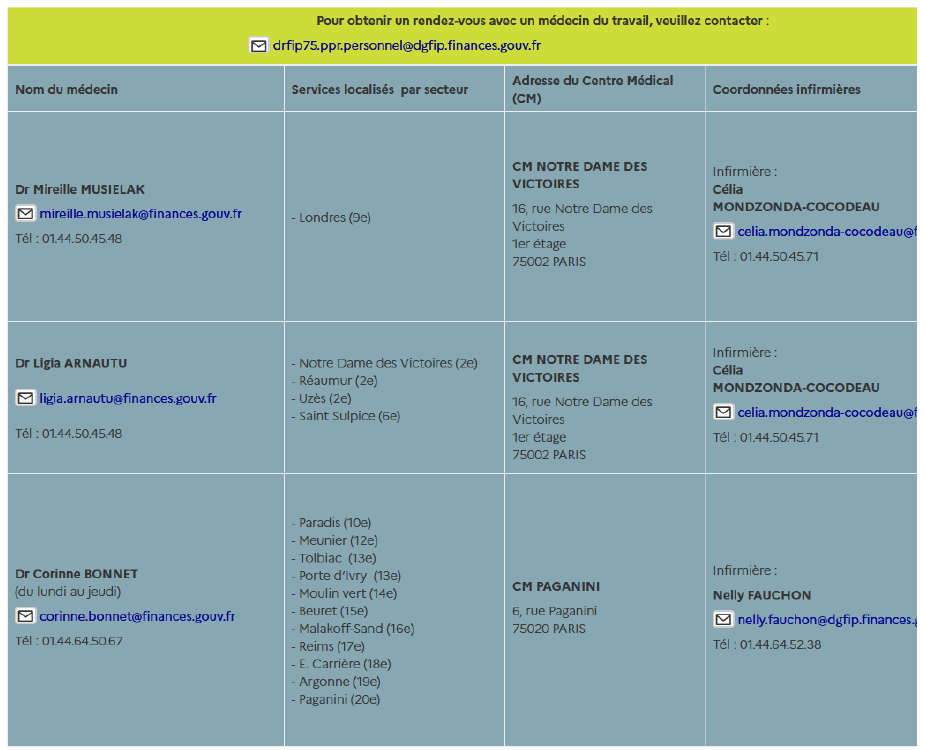Click envelope icon beside drfip75.ppr.personnel address
Screen dimensions: 925x750
258,46
